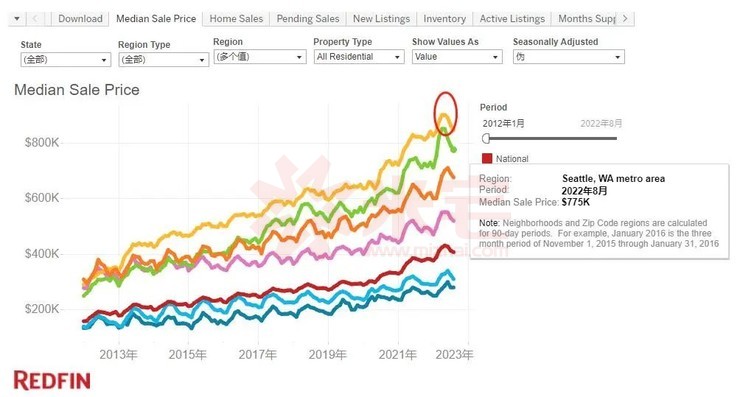Screen dimensions: 740x397
Task: Select the Inventory tab
Action: point(445,19)
